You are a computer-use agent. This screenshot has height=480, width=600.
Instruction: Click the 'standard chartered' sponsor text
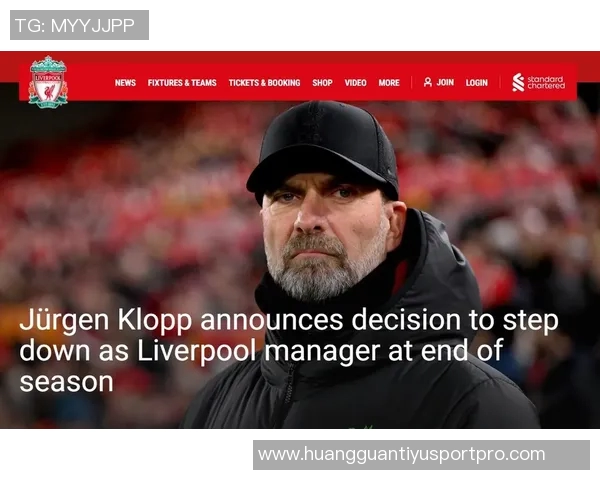546,82
